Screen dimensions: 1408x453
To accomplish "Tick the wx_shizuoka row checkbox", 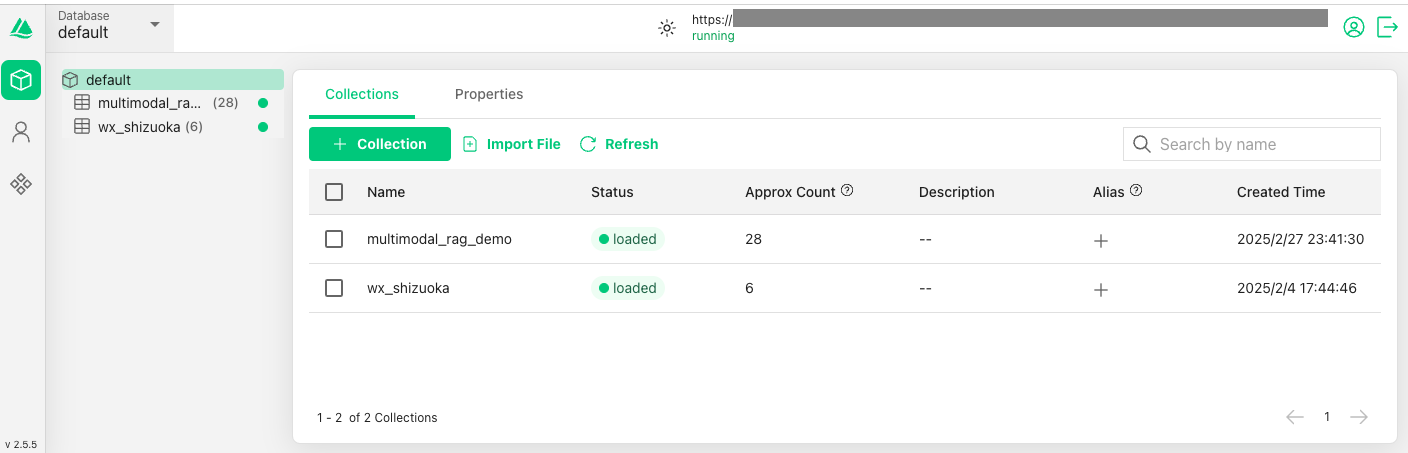I will [334, 288].
